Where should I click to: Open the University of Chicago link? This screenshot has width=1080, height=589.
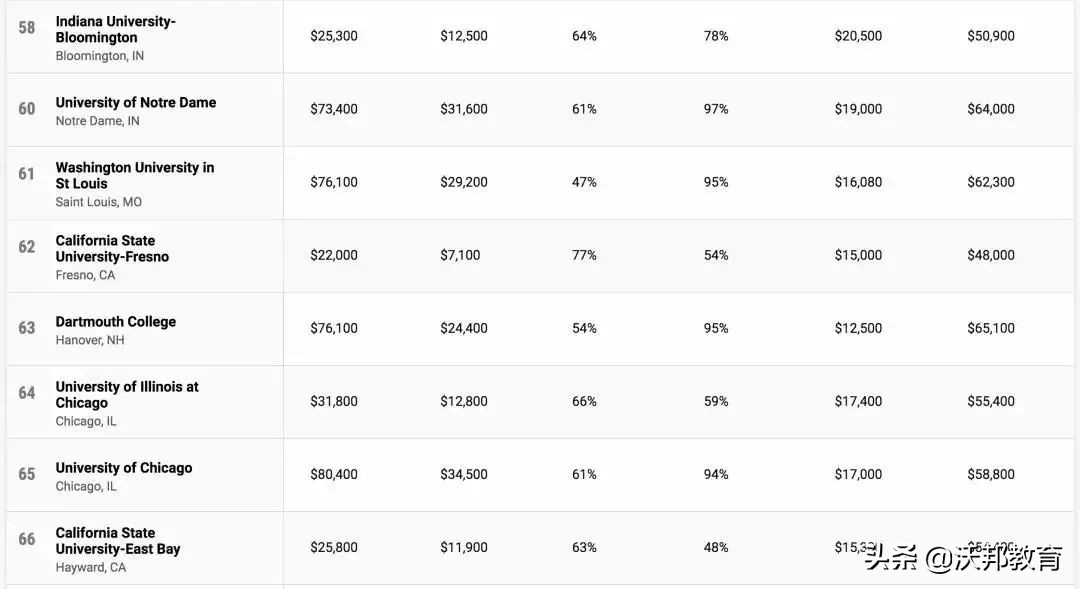[123, 467]
